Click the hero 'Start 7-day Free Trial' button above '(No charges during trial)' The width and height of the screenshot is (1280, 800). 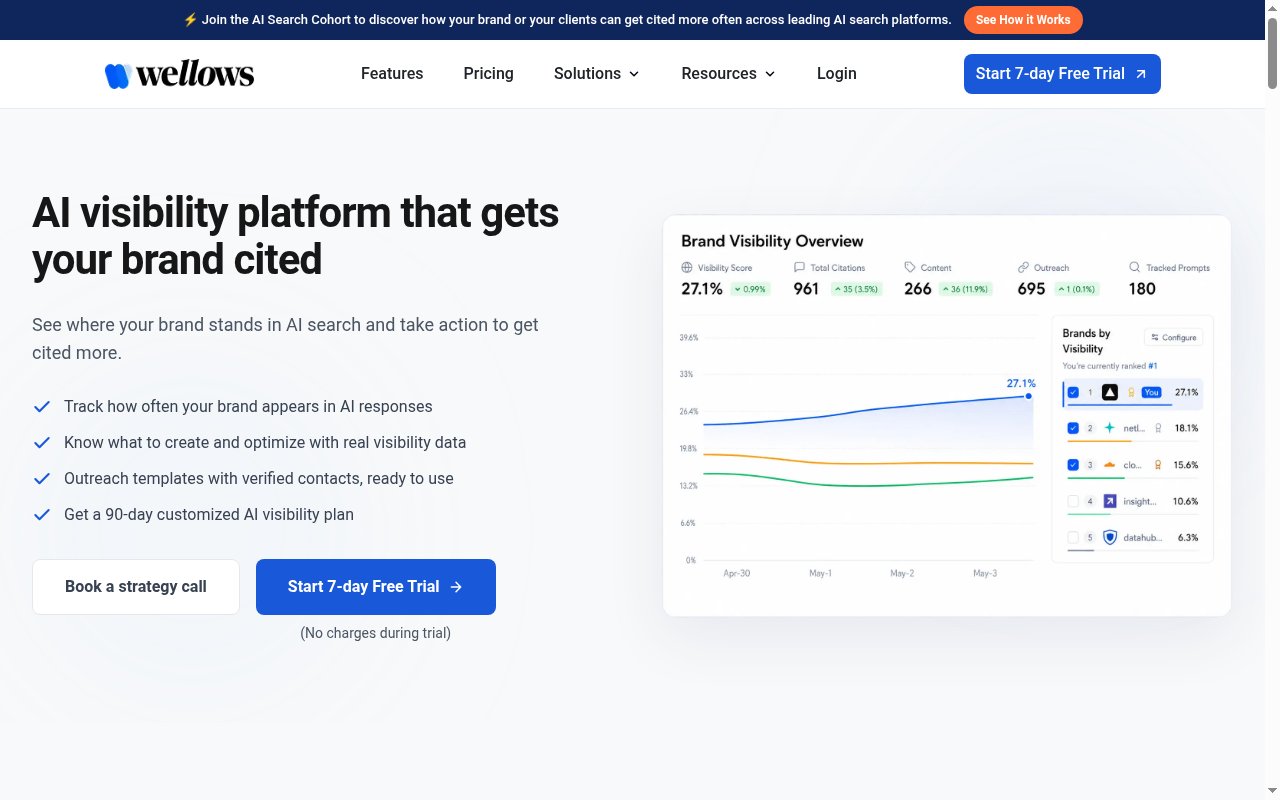(376, 587)
